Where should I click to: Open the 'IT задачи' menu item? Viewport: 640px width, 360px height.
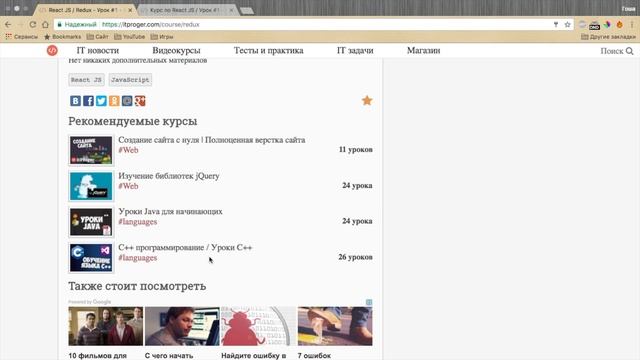click(x=355, y=51)
